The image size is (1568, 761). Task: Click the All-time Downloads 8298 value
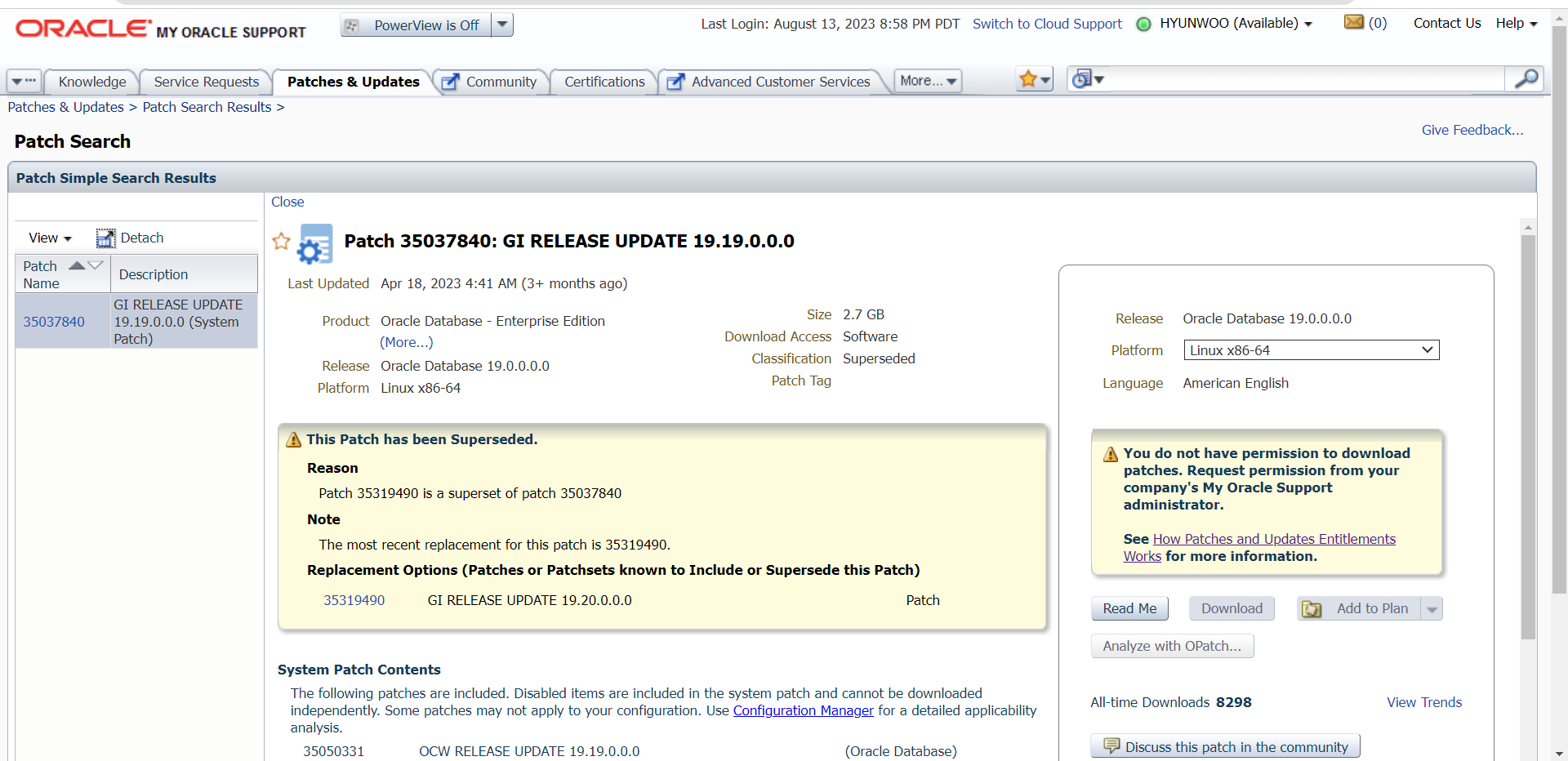pos(1233,702)
